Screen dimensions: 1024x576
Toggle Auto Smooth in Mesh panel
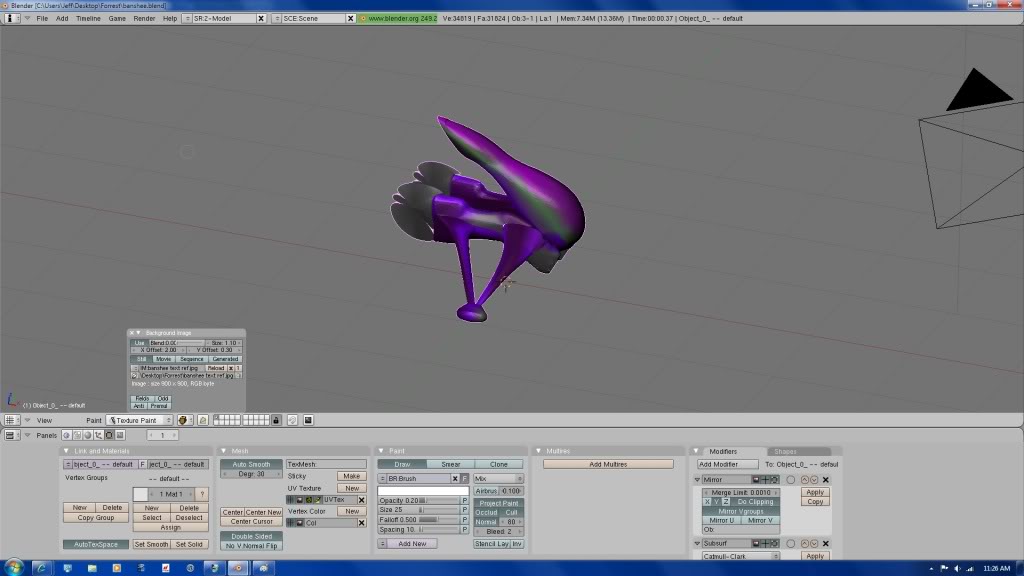click(x=251, y=464)
